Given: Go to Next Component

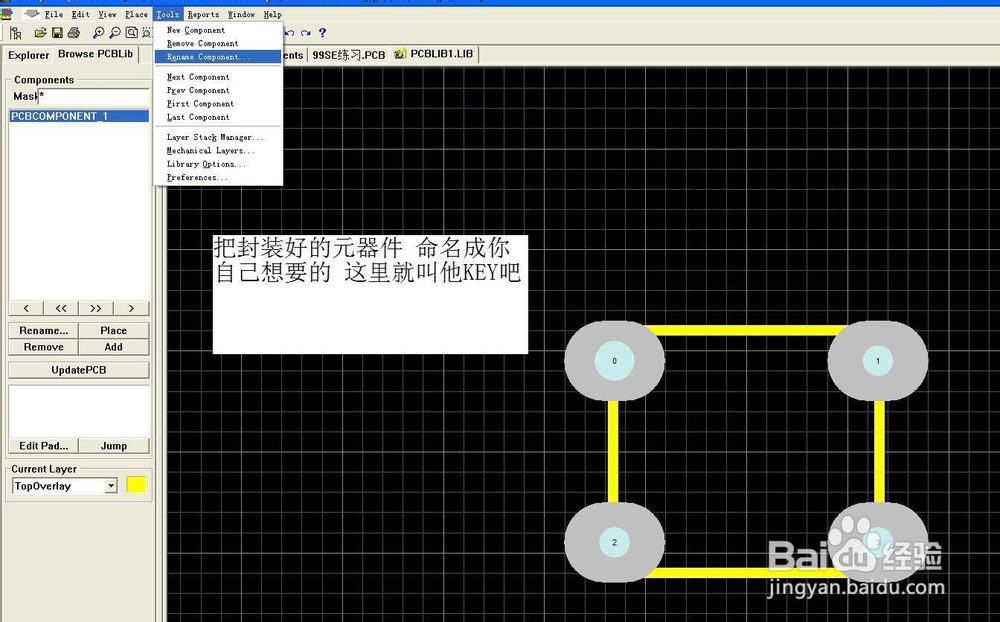Looking at the screenshot, I should 218,77.
